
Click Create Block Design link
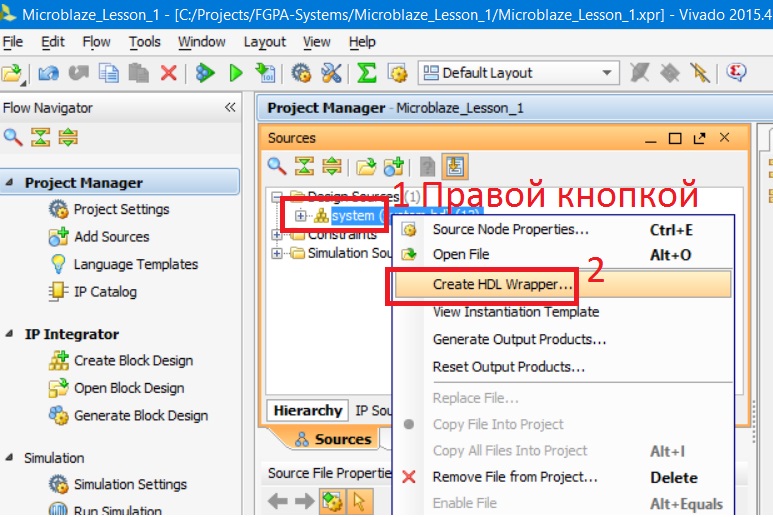(133, 361)
